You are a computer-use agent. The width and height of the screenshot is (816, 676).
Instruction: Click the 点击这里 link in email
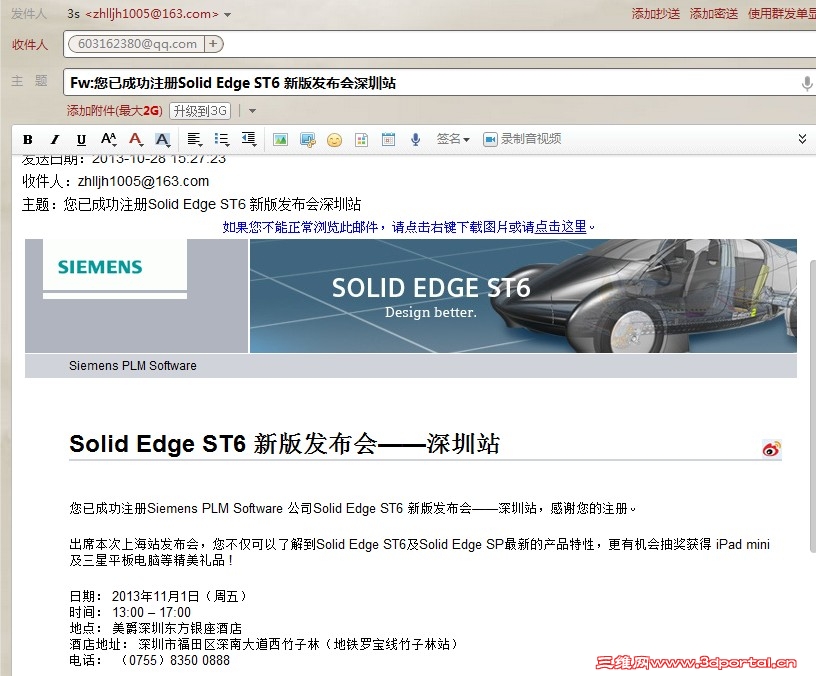pyautogui.click(x=560, y=227)
